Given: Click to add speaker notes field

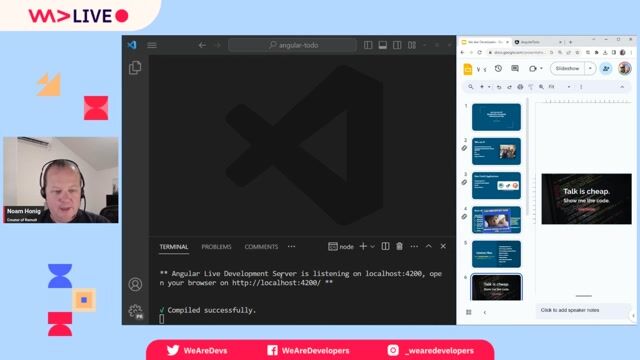Looking at the screenshot, I should [x=582, y=310].
